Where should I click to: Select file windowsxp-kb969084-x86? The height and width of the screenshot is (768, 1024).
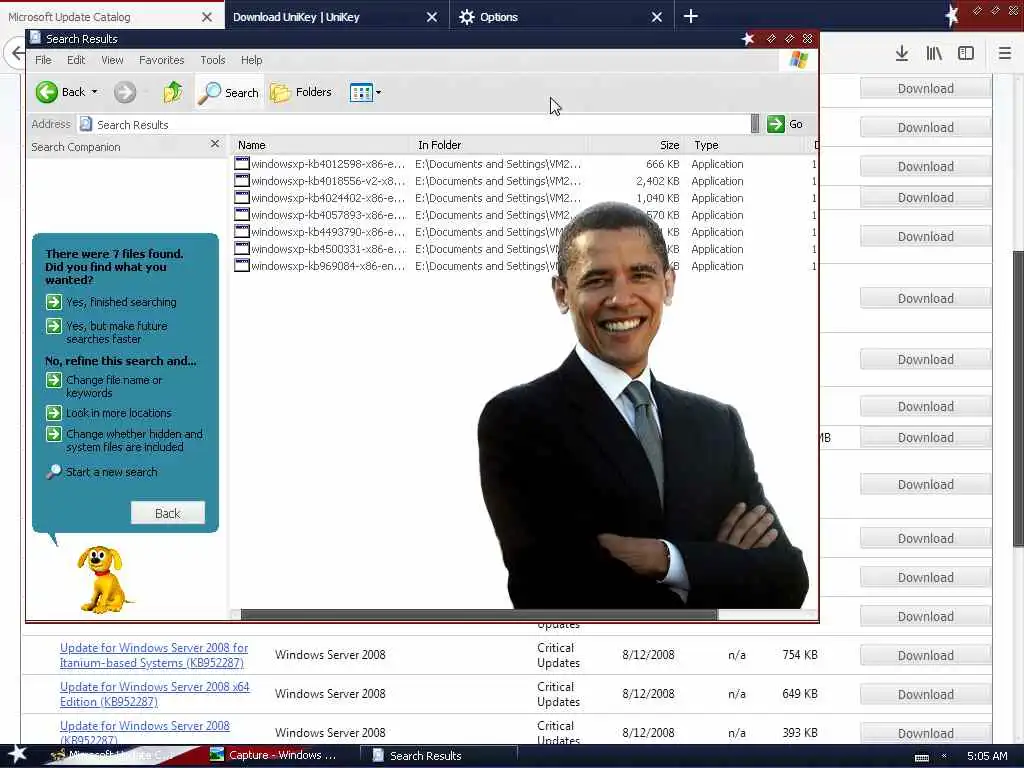click(320, 266)
